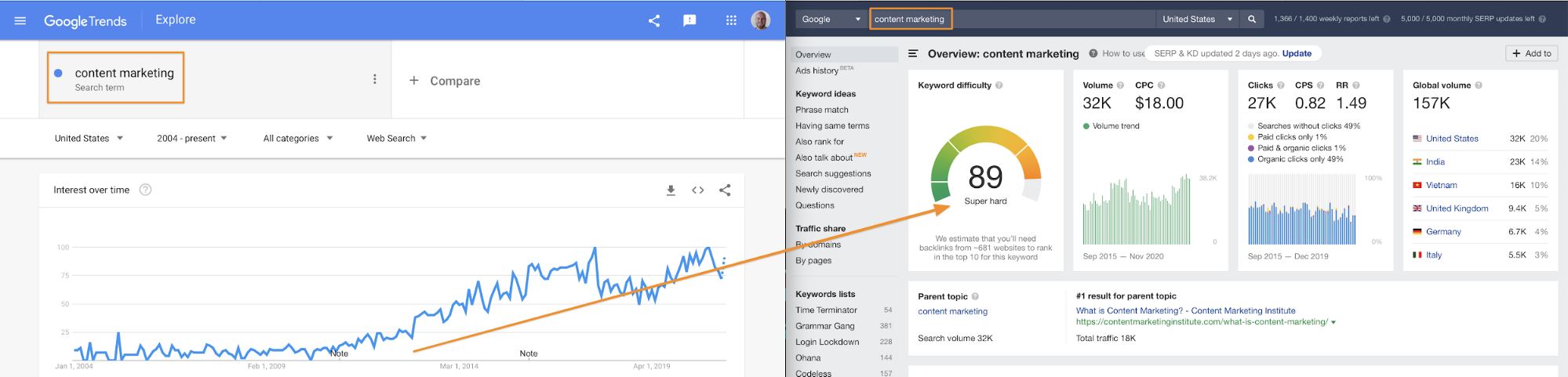
Task: Download the Interest over time chart data
Action: click(x=671, y=190)
